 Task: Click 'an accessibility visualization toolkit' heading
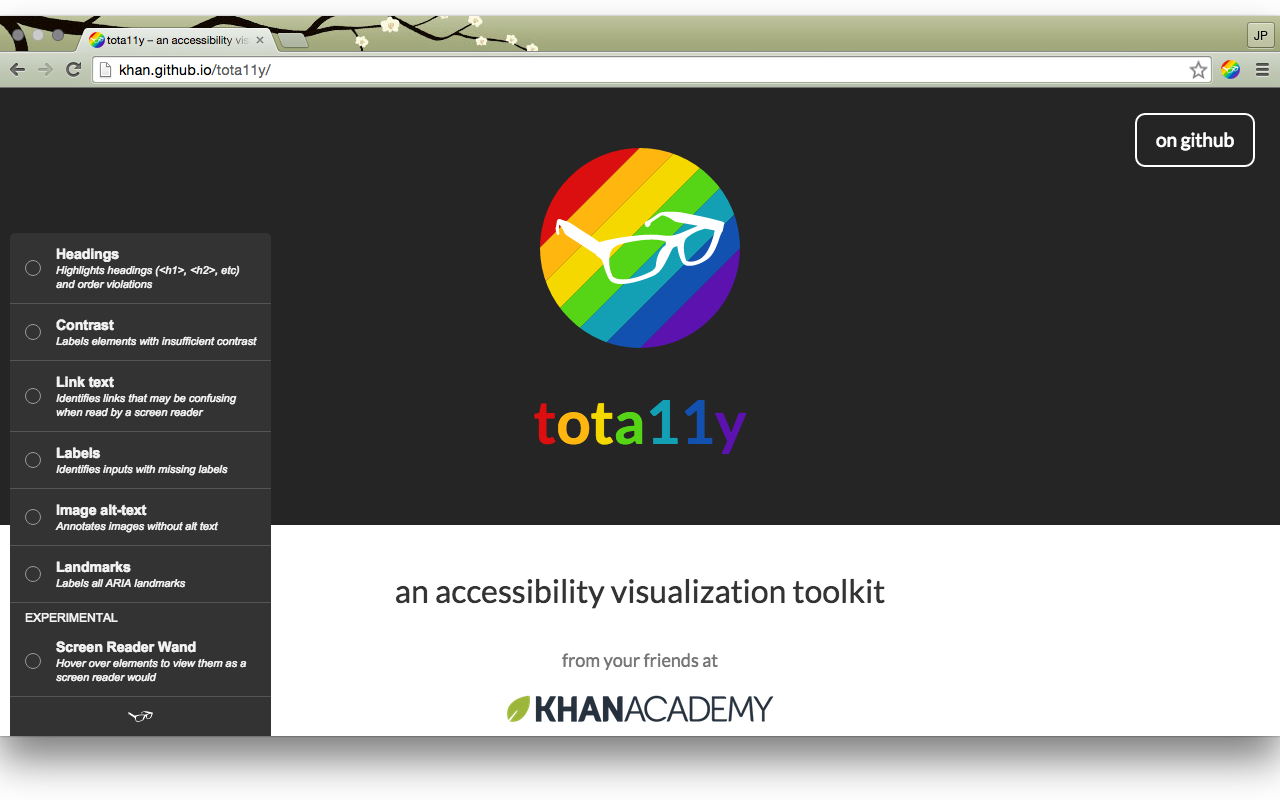tap(640, 592)
